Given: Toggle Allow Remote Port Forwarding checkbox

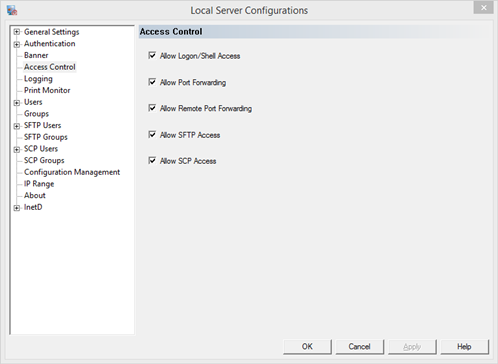Looking at the screenshot, I should click(x=152, y=108).
